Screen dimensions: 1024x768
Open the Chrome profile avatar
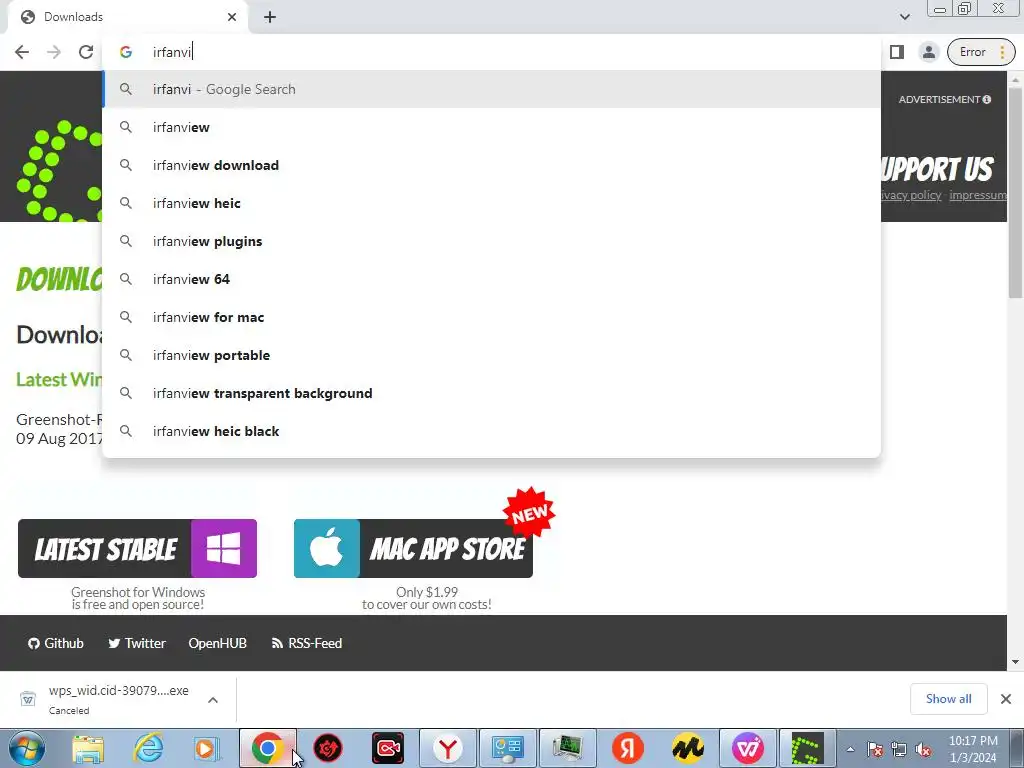point(928,52)
